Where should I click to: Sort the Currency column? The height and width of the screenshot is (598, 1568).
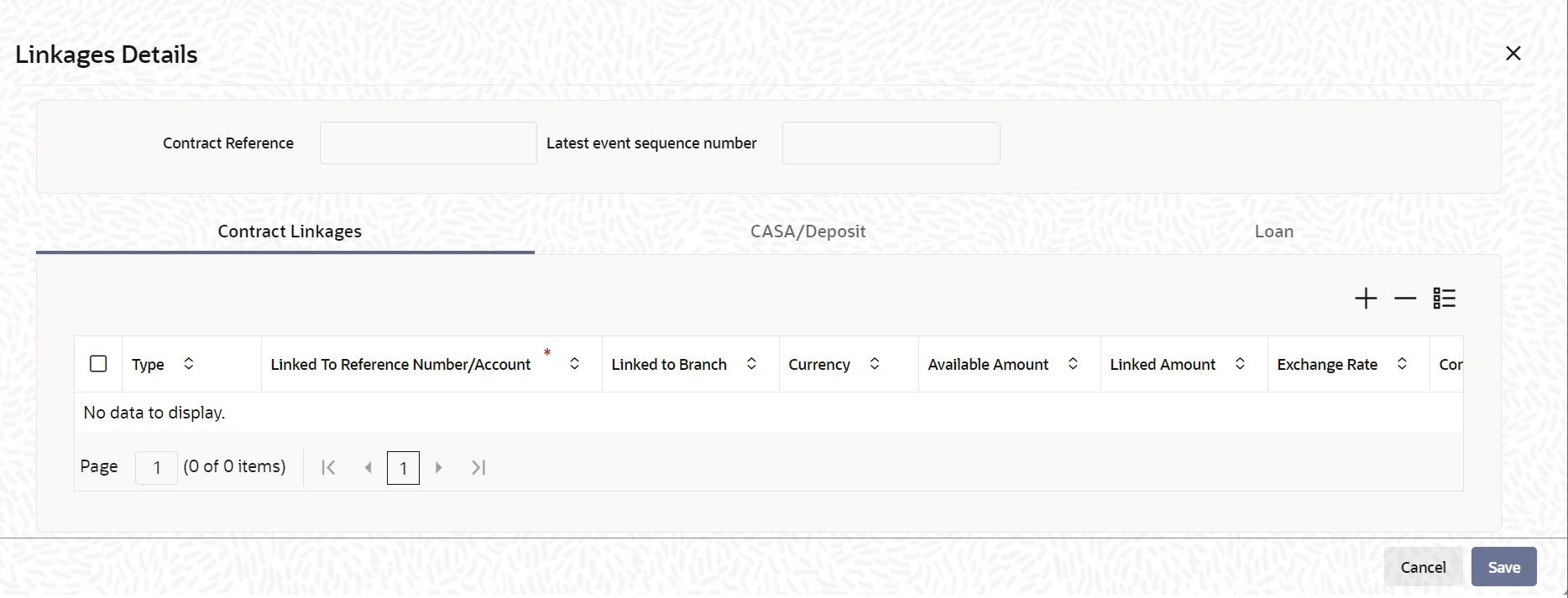coord(875,364)
